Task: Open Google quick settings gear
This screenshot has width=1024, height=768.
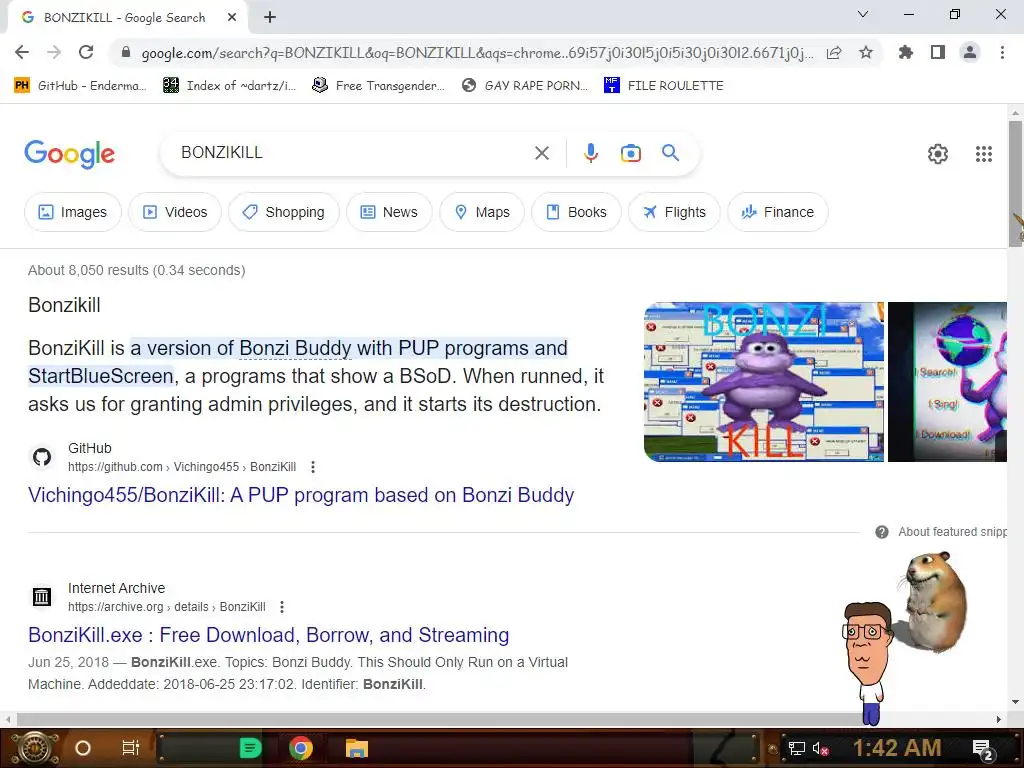Action: pyautogui.click(x=938, y=154)
